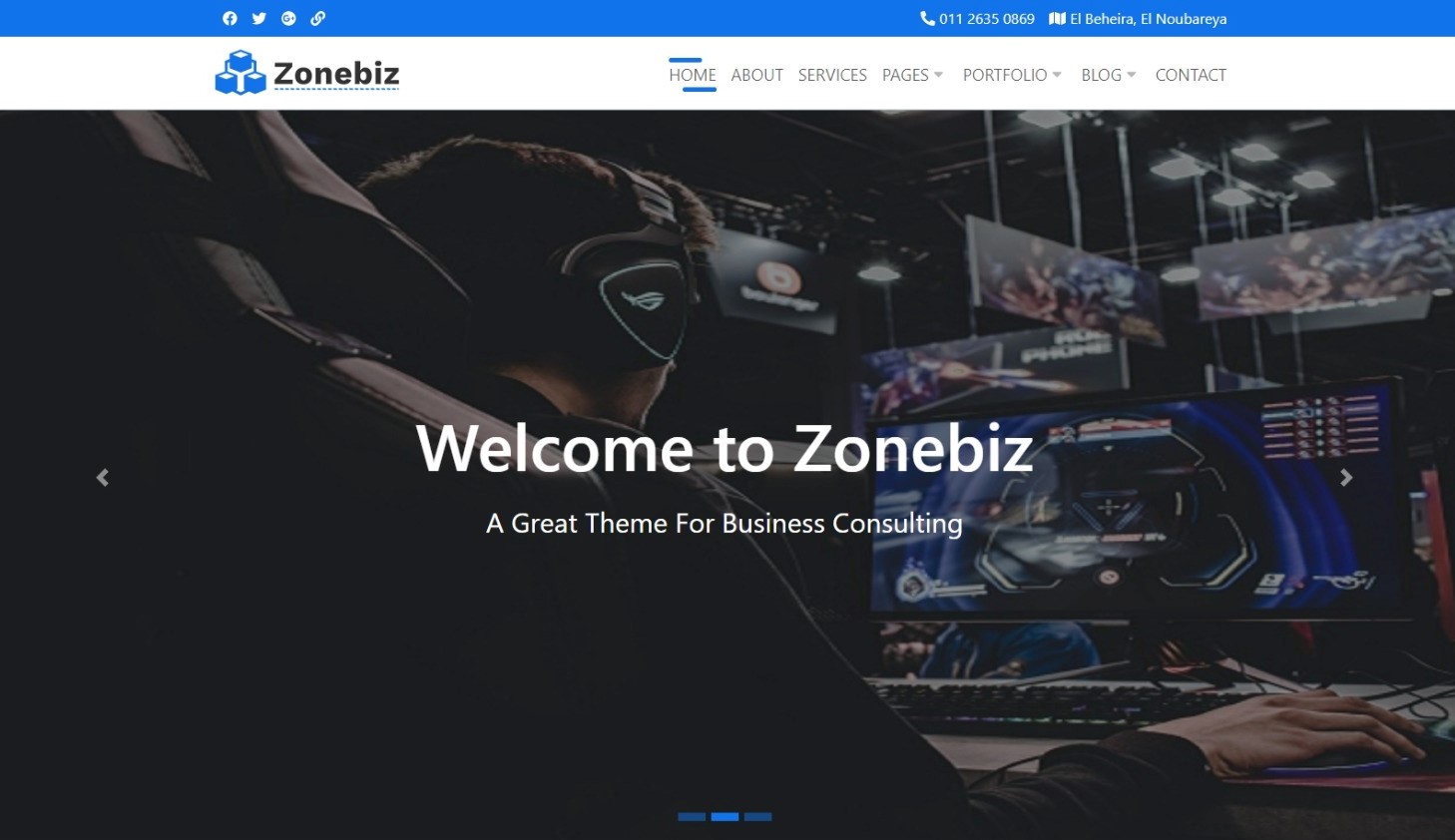Click the Zonebiz cubes logo
The height and width of the screenshot is (840, 1455).
coord(241,73)
